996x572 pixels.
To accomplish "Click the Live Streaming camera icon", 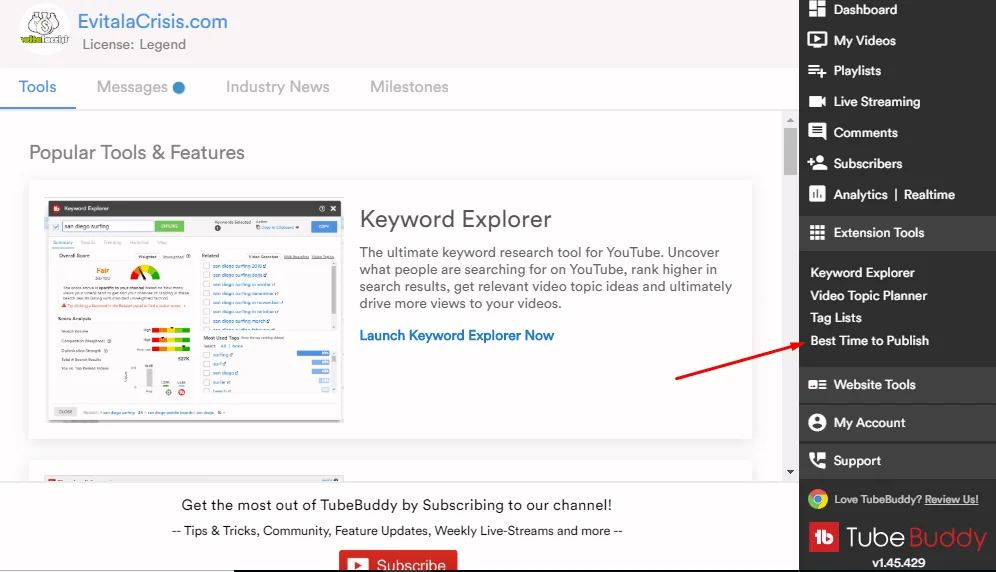I will pyautogui.click(x=817, y=102).
